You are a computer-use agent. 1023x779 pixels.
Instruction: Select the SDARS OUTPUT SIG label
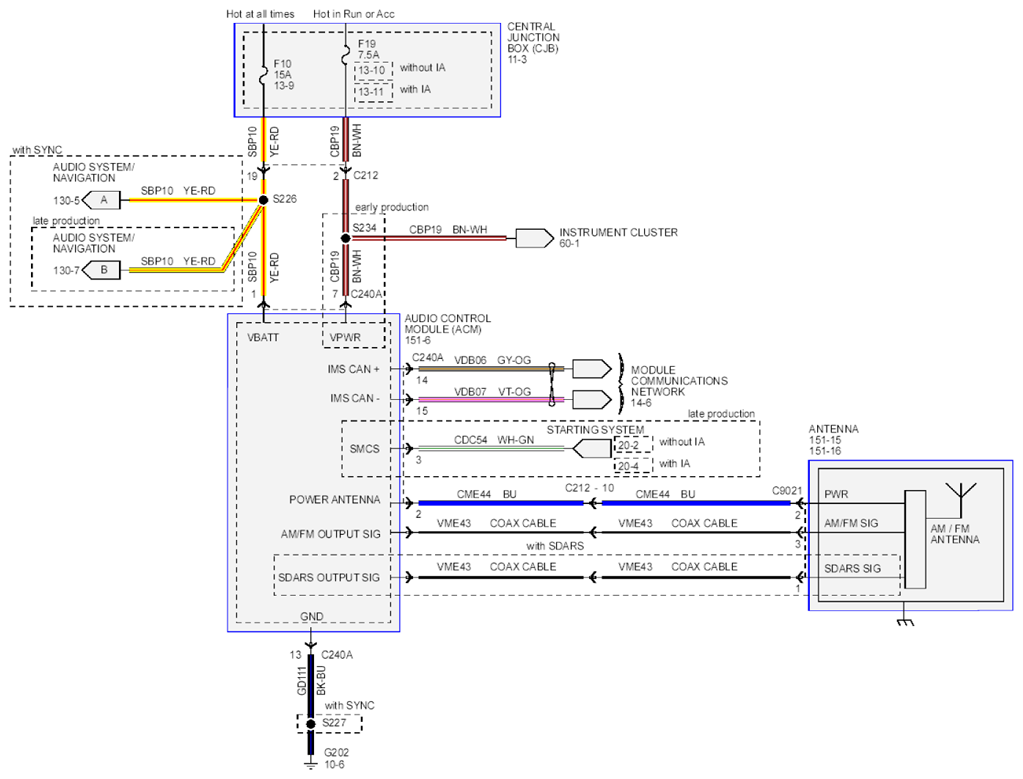coord(329,577)
